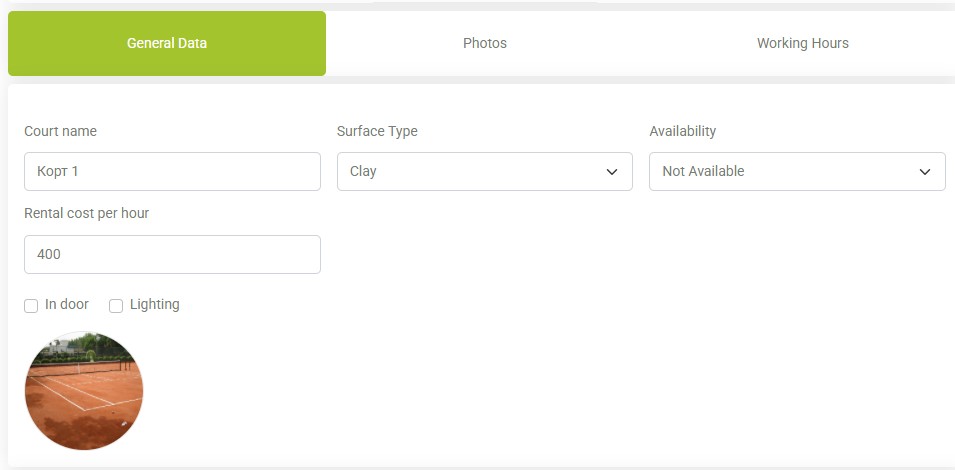Image resolution: width=955 pixels, height=470 pixels.
Task: Open the round clay court photo thumbnail
Action: pos(84,391)
